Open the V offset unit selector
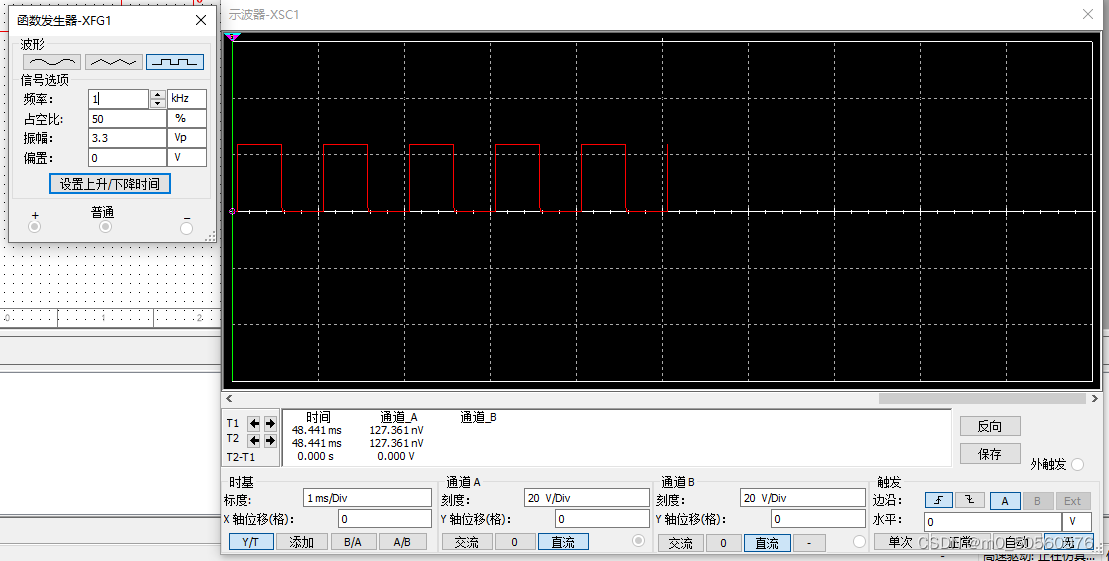 click(187, 158)
